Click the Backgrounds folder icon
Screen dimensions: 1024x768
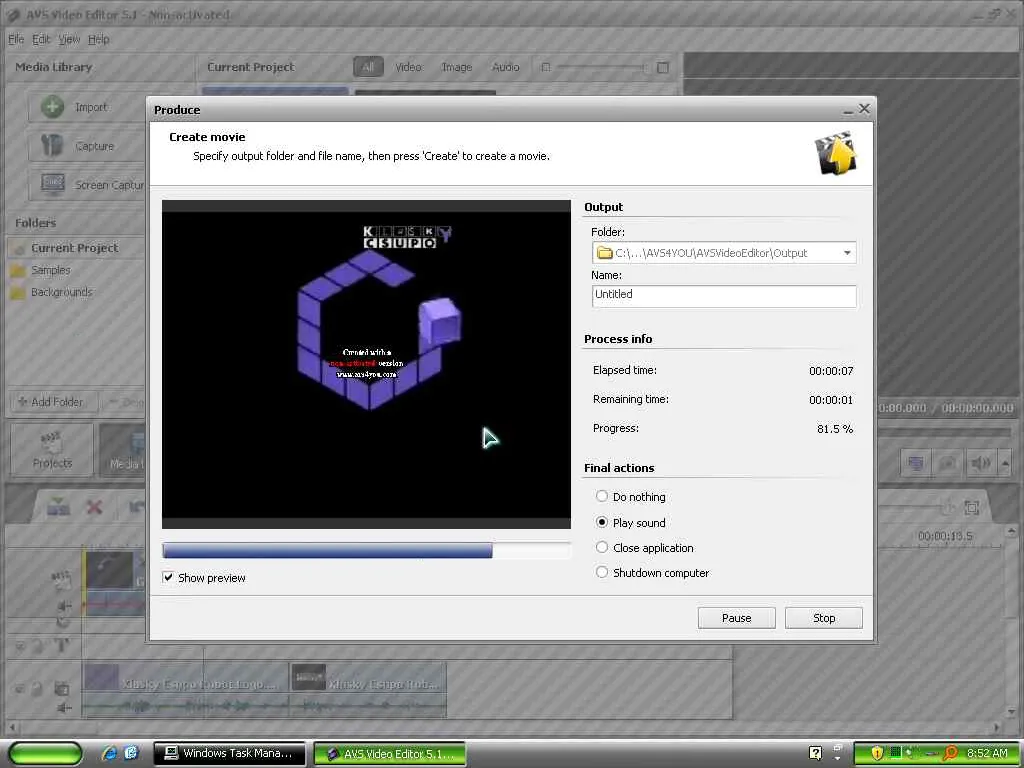tap(18, 292)
